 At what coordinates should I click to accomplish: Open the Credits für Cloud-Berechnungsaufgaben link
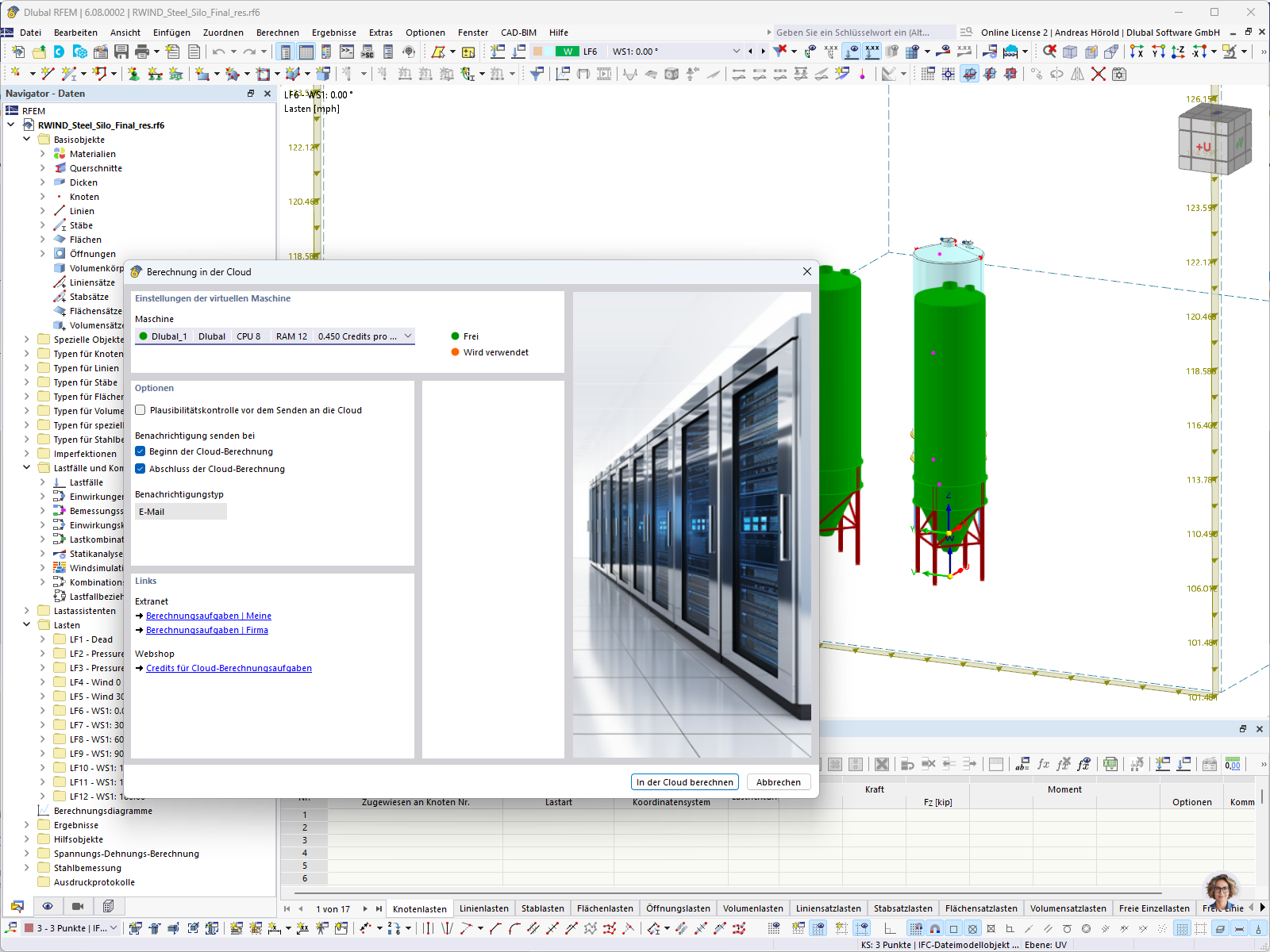coord(229,668)
